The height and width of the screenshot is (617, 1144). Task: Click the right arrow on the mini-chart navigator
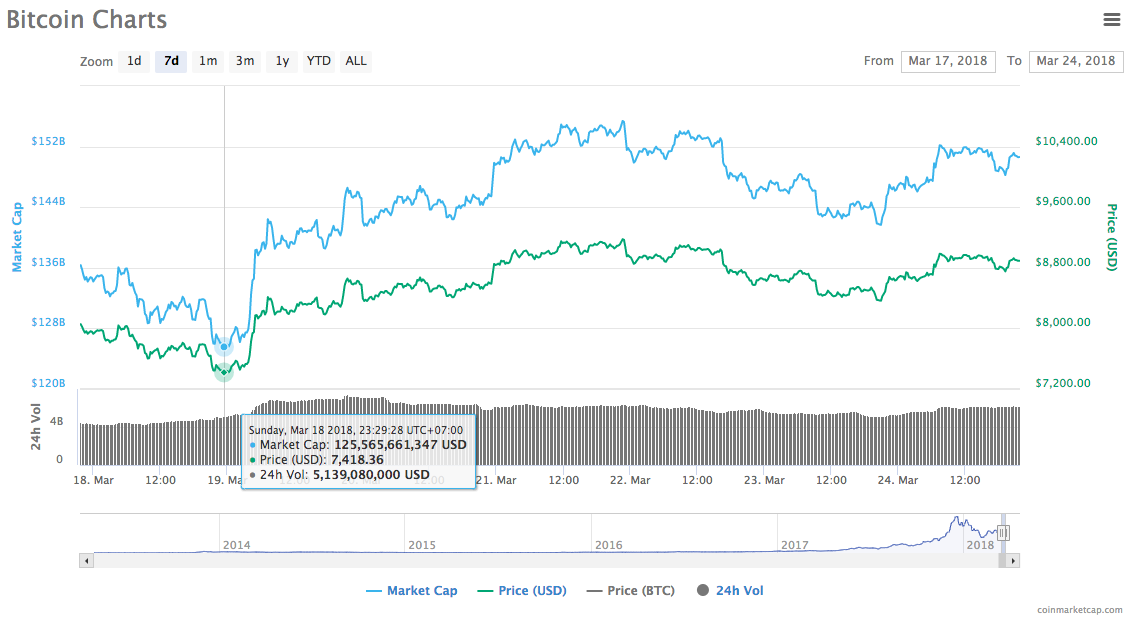(x=1013, y=560)
